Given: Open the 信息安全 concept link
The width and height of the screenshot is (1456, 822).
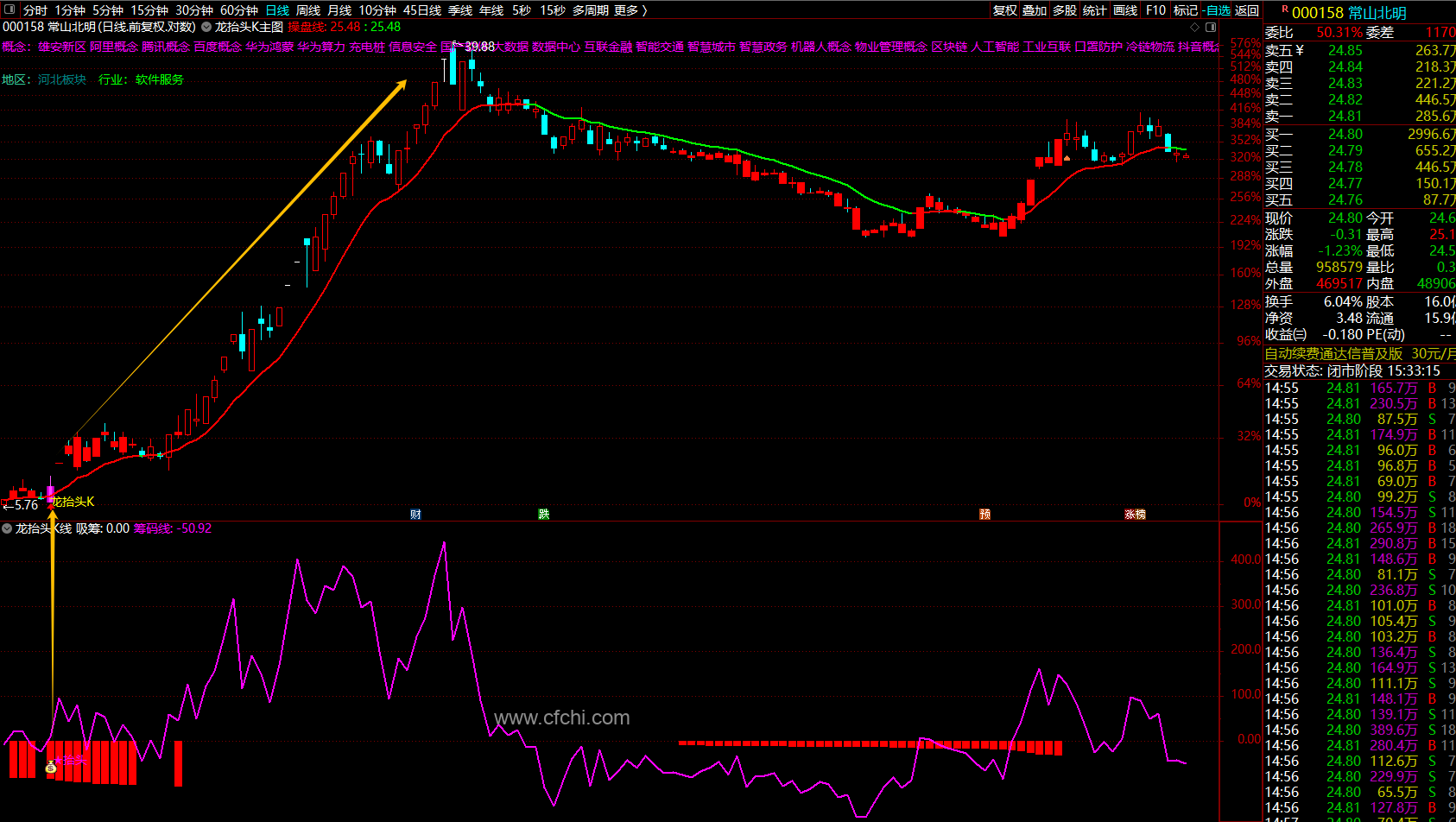Looking at the screenshot, I should click(x=413, y=47).
